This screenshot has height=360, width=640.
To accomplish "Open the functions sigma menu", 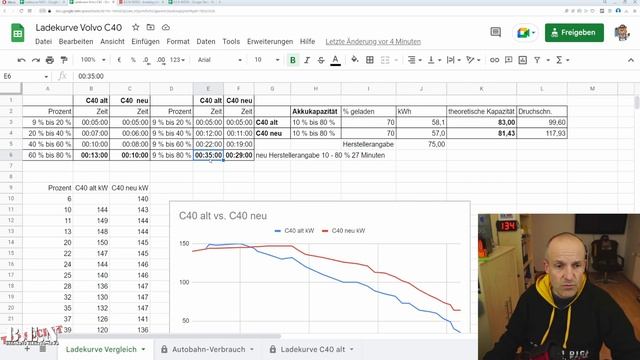I will [562, 60].
